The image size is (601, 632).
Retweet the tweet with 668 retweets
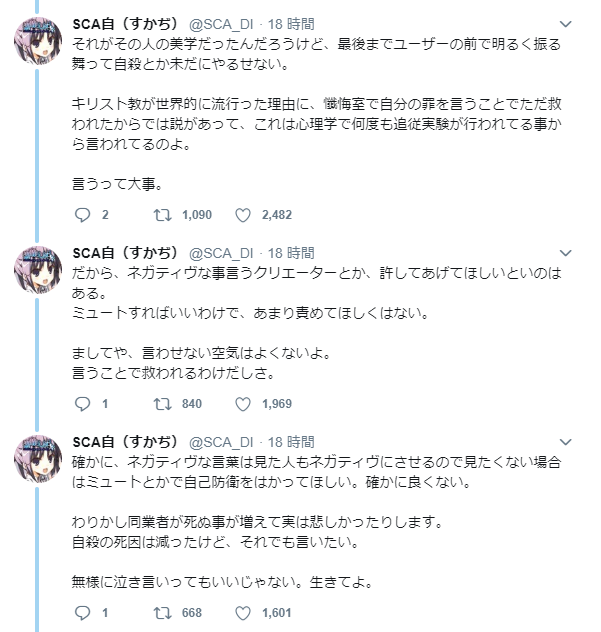tap(159, 612)
